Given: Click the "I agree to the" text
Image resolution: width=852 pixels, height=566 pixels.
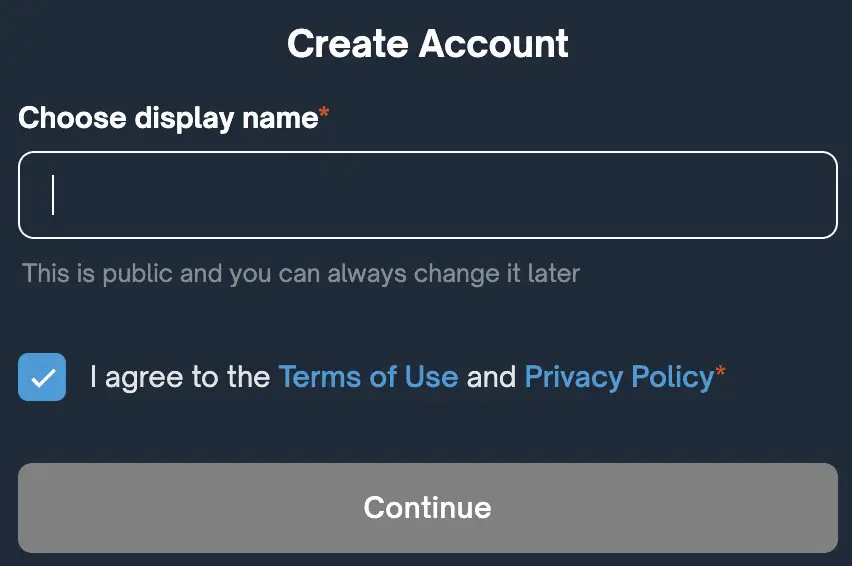Looking at the screenshot, I should (180, 377).
